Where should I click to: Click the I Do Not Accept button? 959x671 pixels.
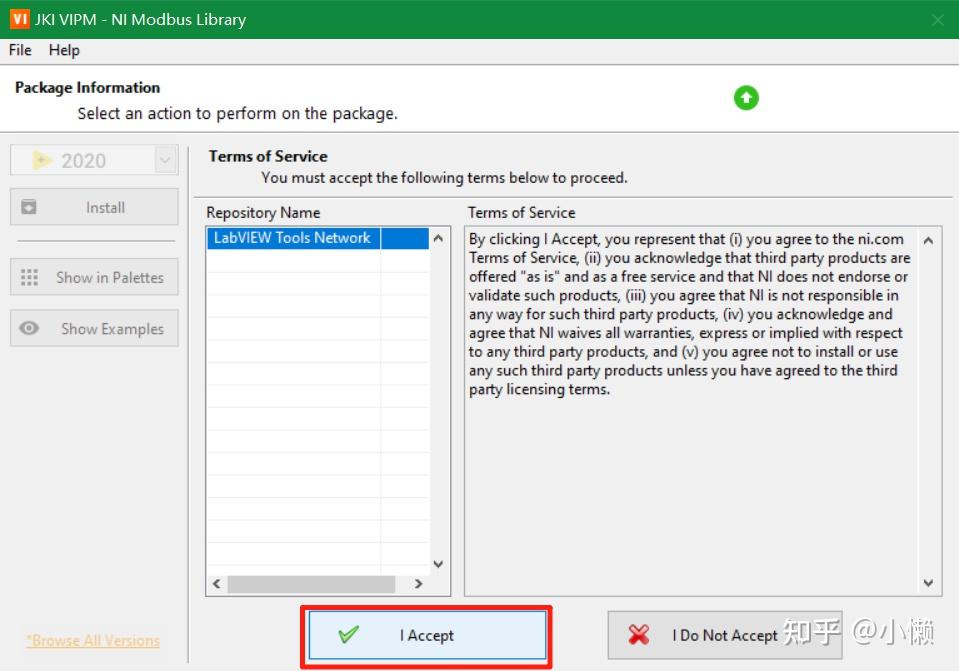click(725, 635)
